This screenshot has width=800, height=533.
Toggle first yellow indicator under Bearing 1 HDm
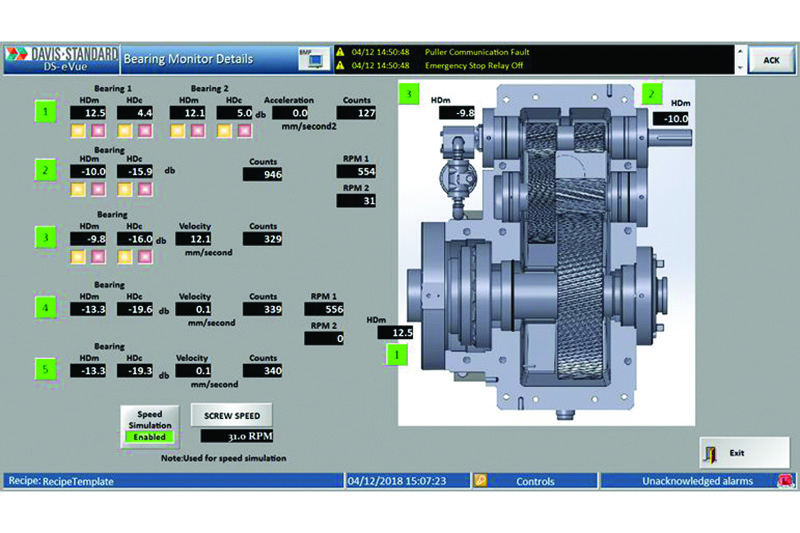76,130
